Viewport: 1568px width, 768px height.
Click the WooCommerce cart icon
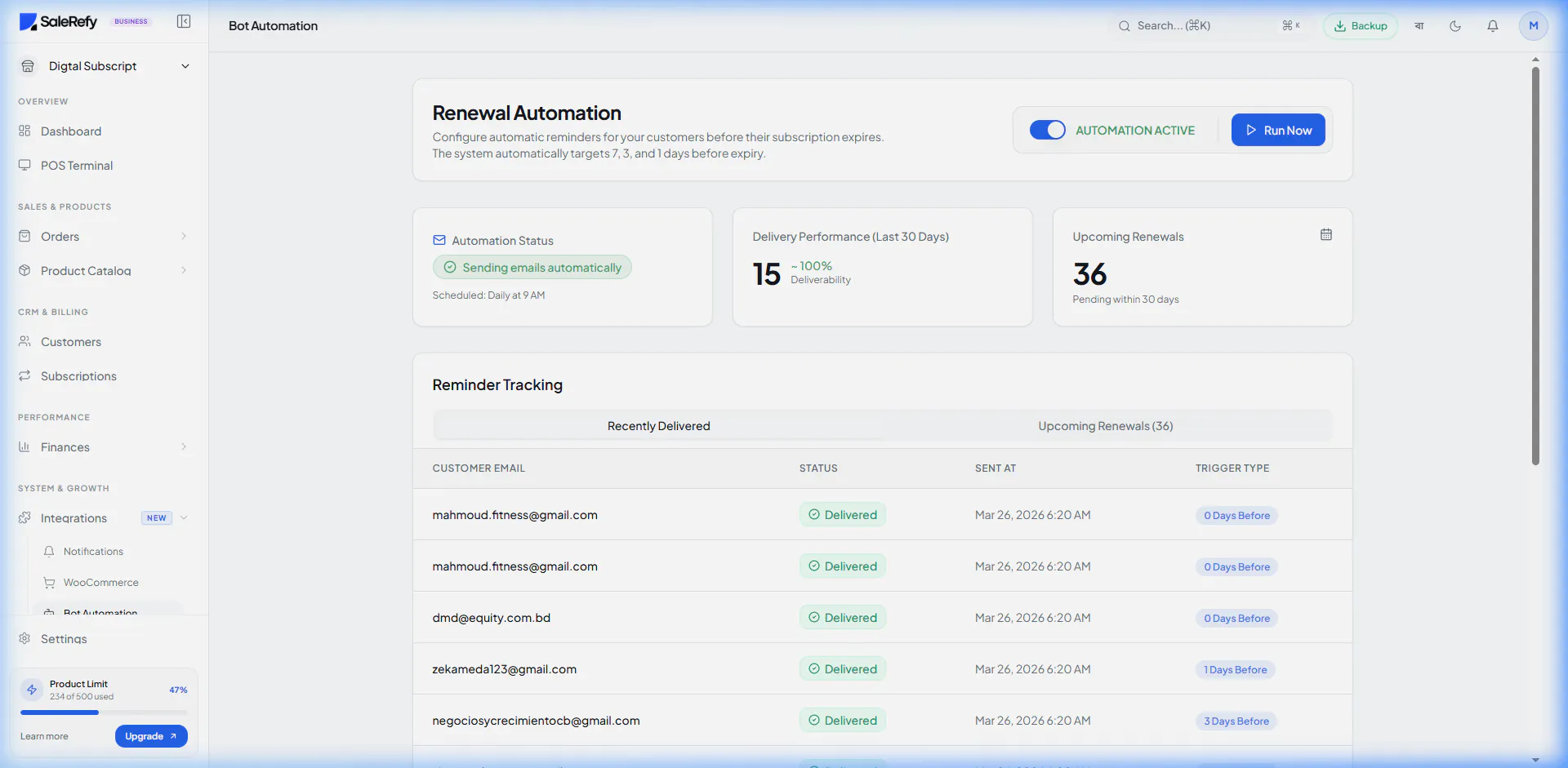click(49, 583)
